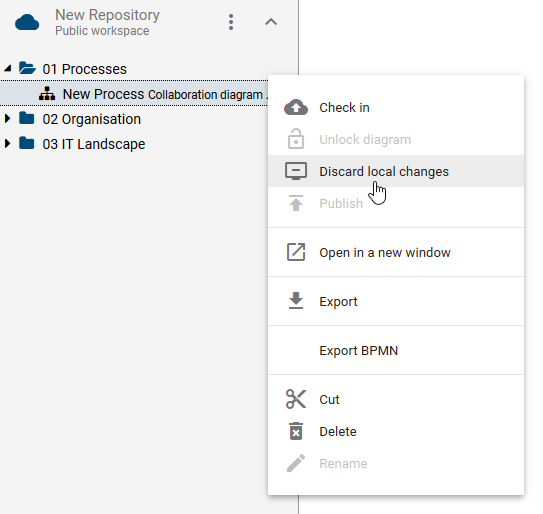The height and width of the screenshot is (514, 543).
Task: Click the Delete trash bin icon
Action: (296, 431)
